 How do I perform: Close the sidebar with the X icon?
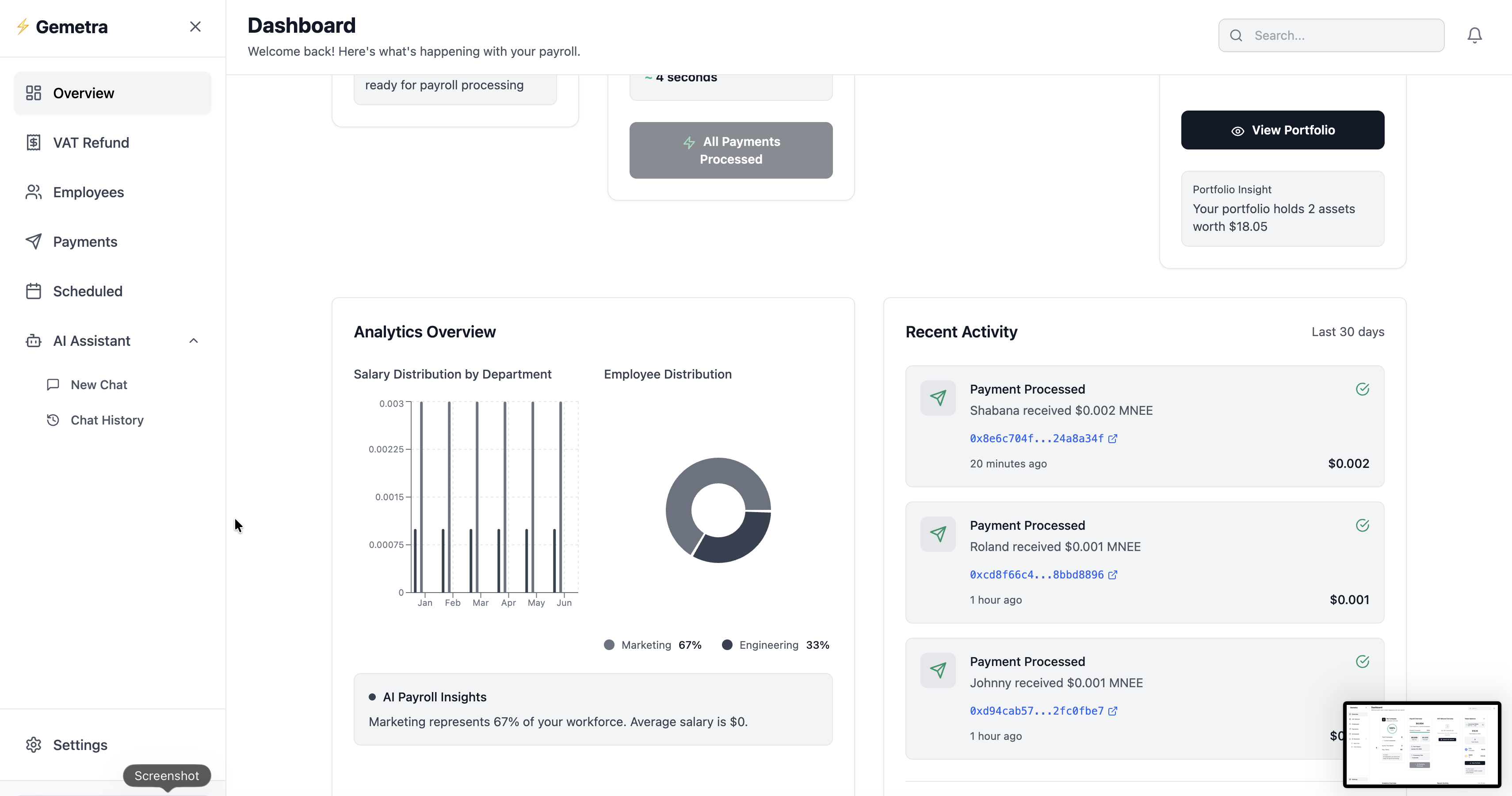(195, 27)
